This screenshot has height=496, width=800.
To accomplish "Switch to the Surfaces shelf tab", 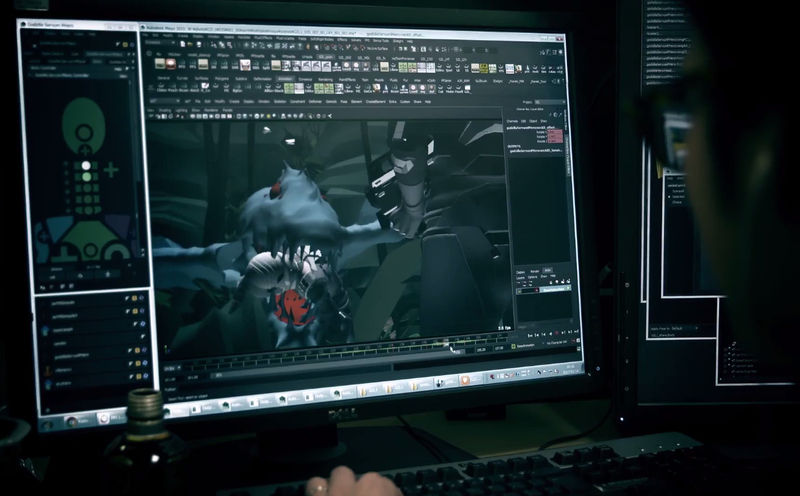I will click(x=202, y=79).
